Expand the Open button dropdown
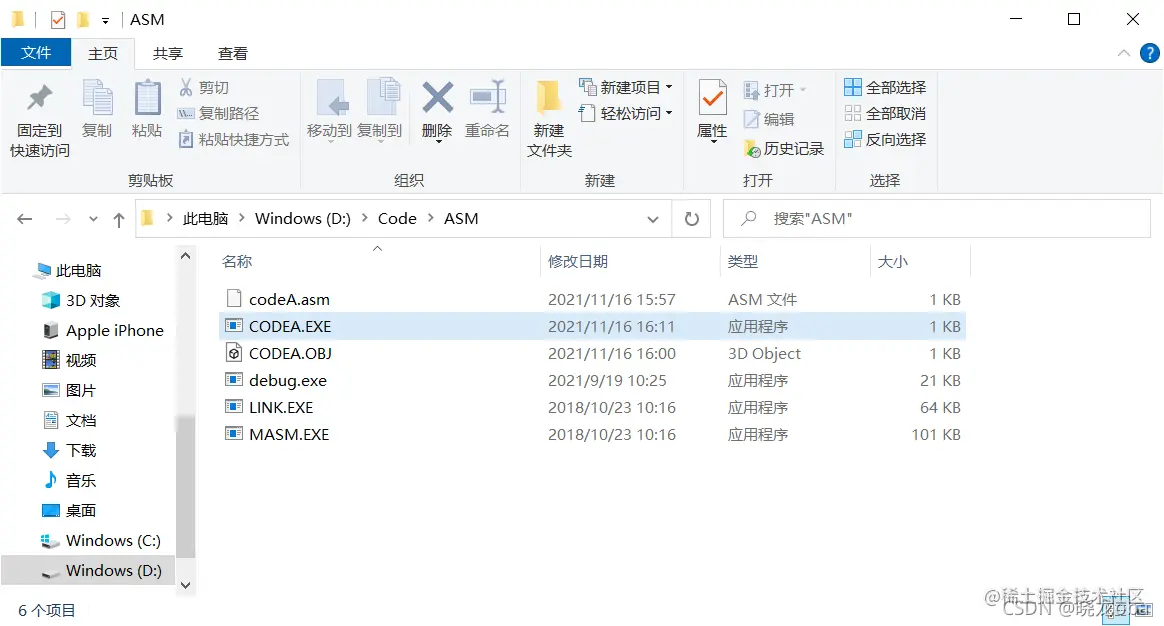The width and height of the screenshot is (1164, 626). coord(803,90)
